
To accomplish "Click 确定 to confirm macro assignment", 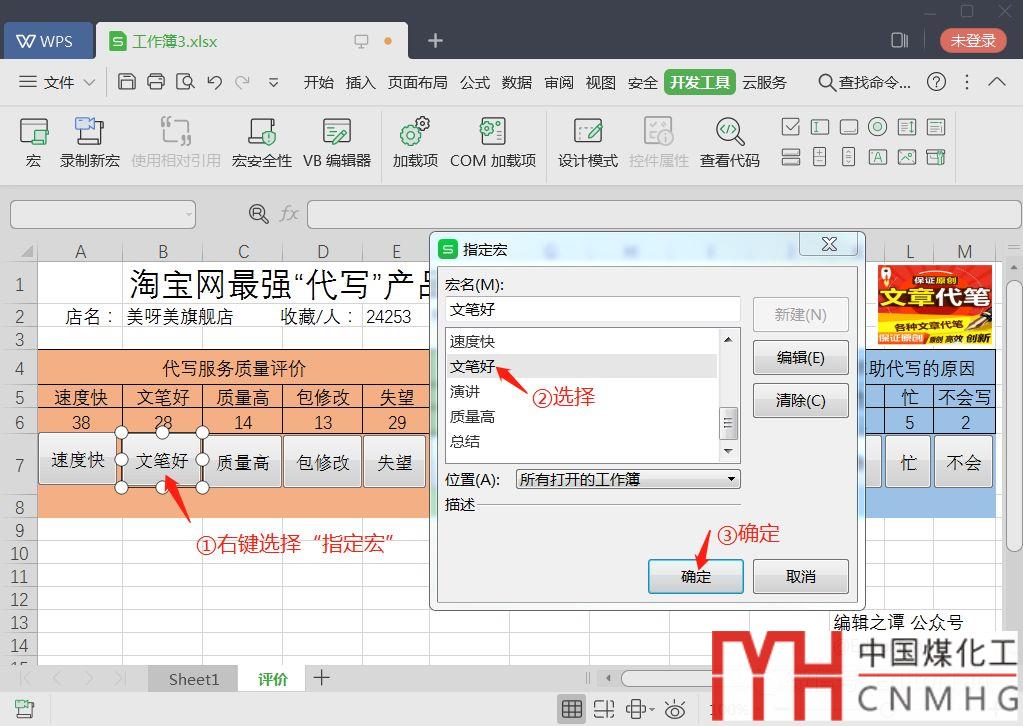I will click(695, 577).
